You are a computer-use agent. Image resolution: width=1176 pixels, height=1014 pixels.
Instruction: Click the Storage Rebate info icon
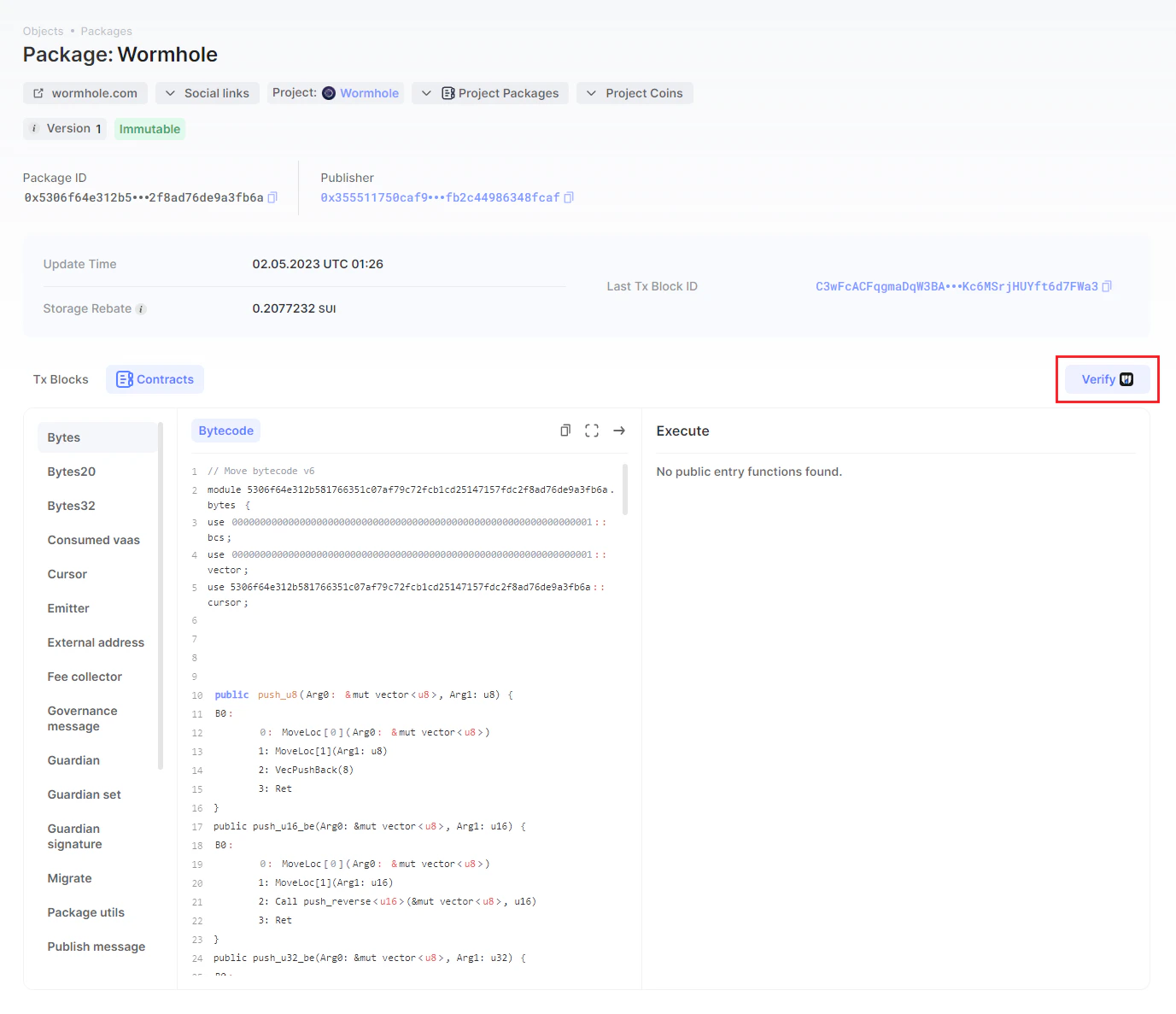click(141, 309)
